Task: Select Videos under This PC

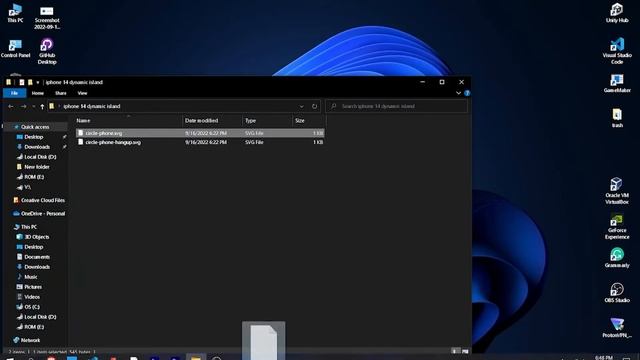Action: [32, 297]
